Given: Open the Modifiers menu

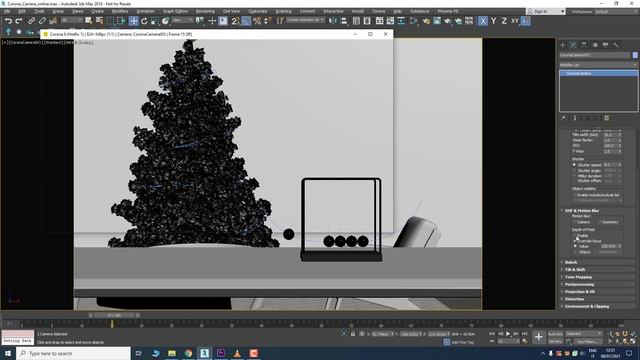Looking at the screenshot, I should coord(120,11).
